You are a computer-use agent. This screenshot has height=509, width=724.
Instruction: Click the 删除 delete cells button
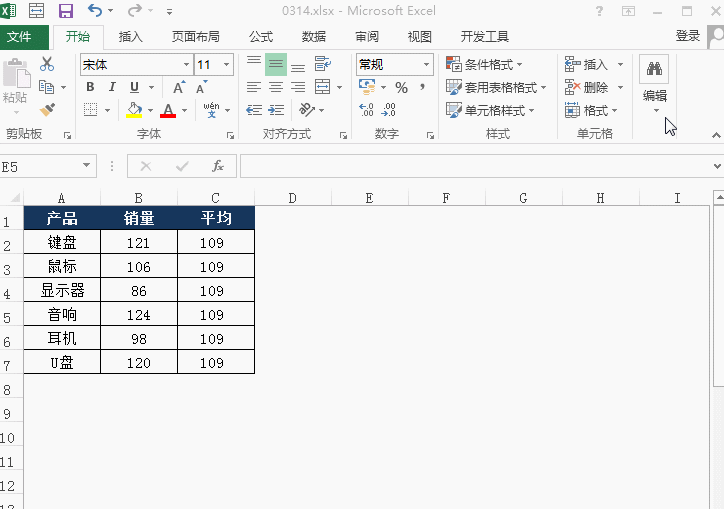pos(586,87)
